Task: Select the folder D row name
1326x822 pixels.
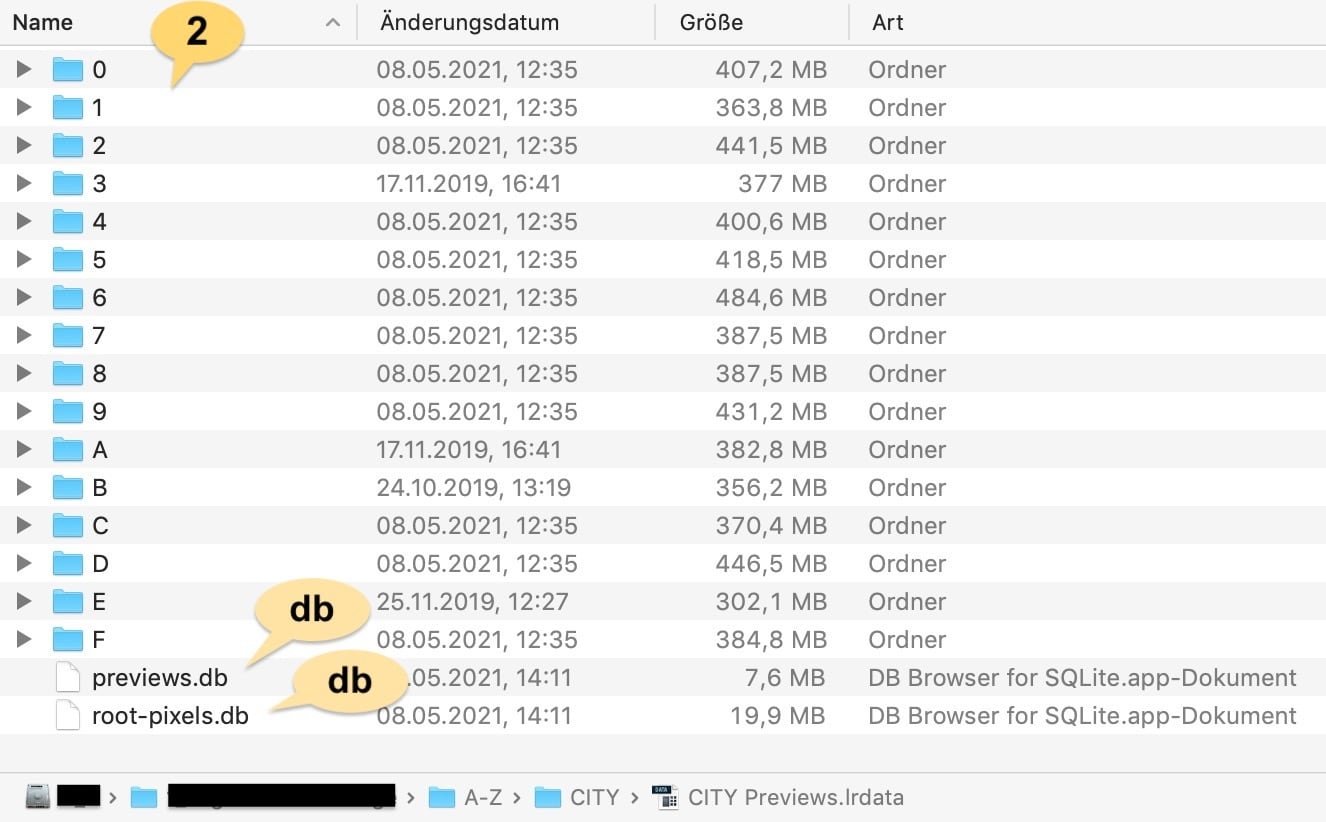Action: (x=100, y=564)
